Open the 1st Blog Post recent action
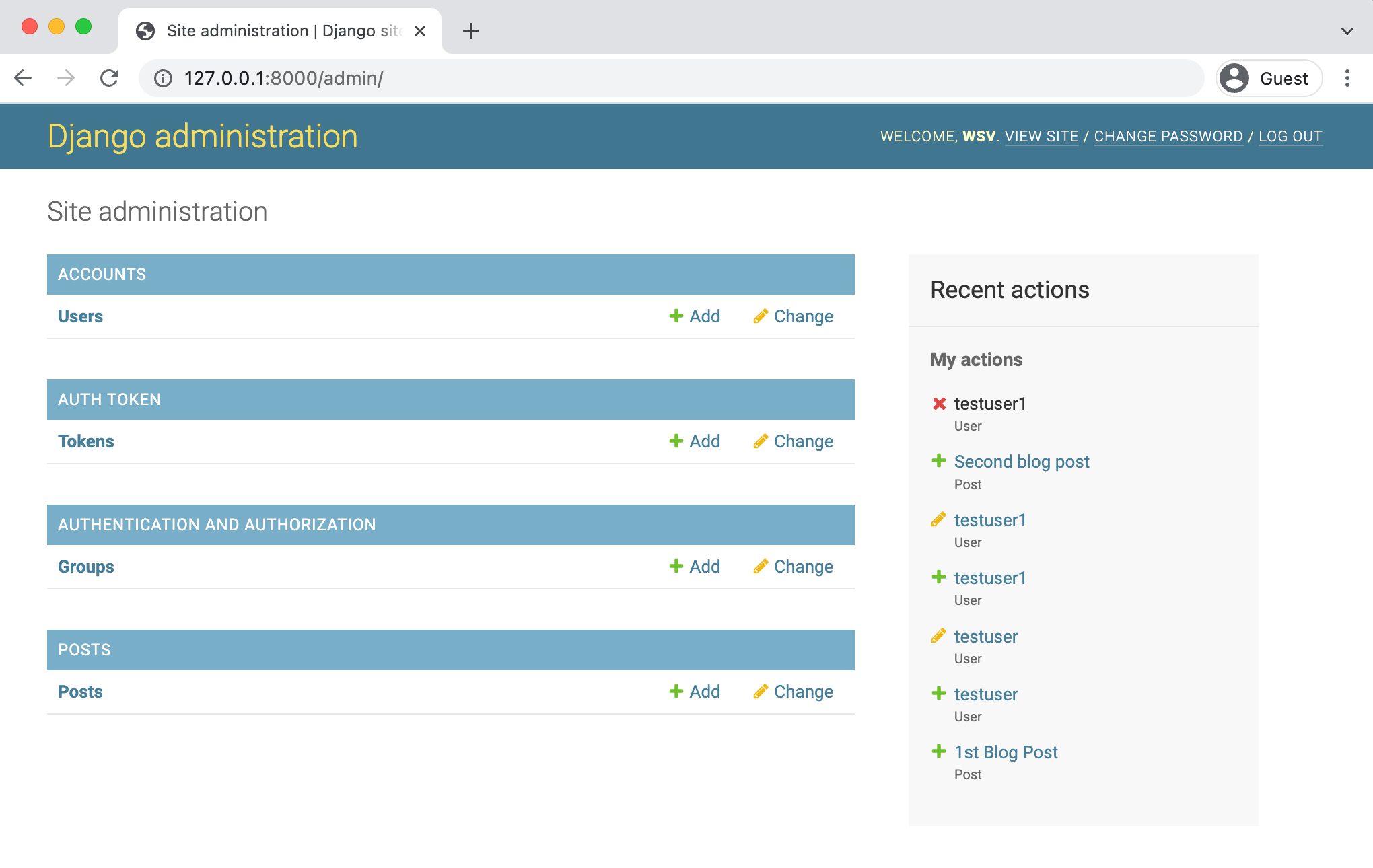 (x=1006, y=752)
